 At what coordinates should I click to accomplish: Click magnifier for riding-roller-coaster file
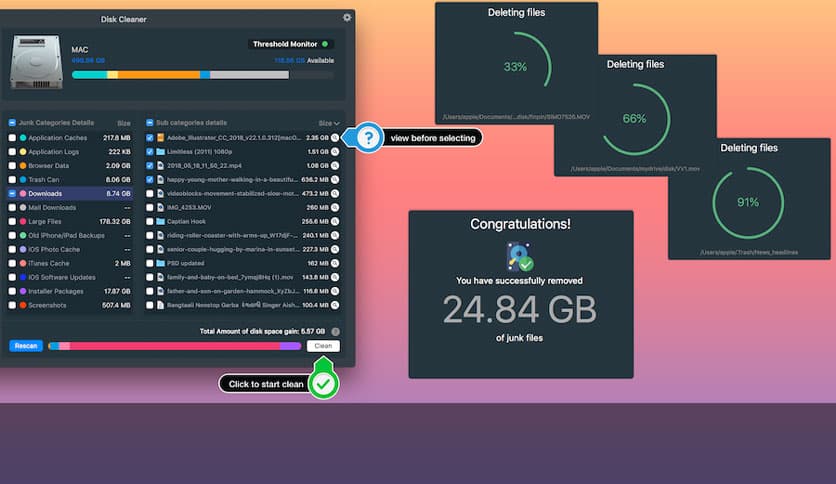[x=335, y=235]
